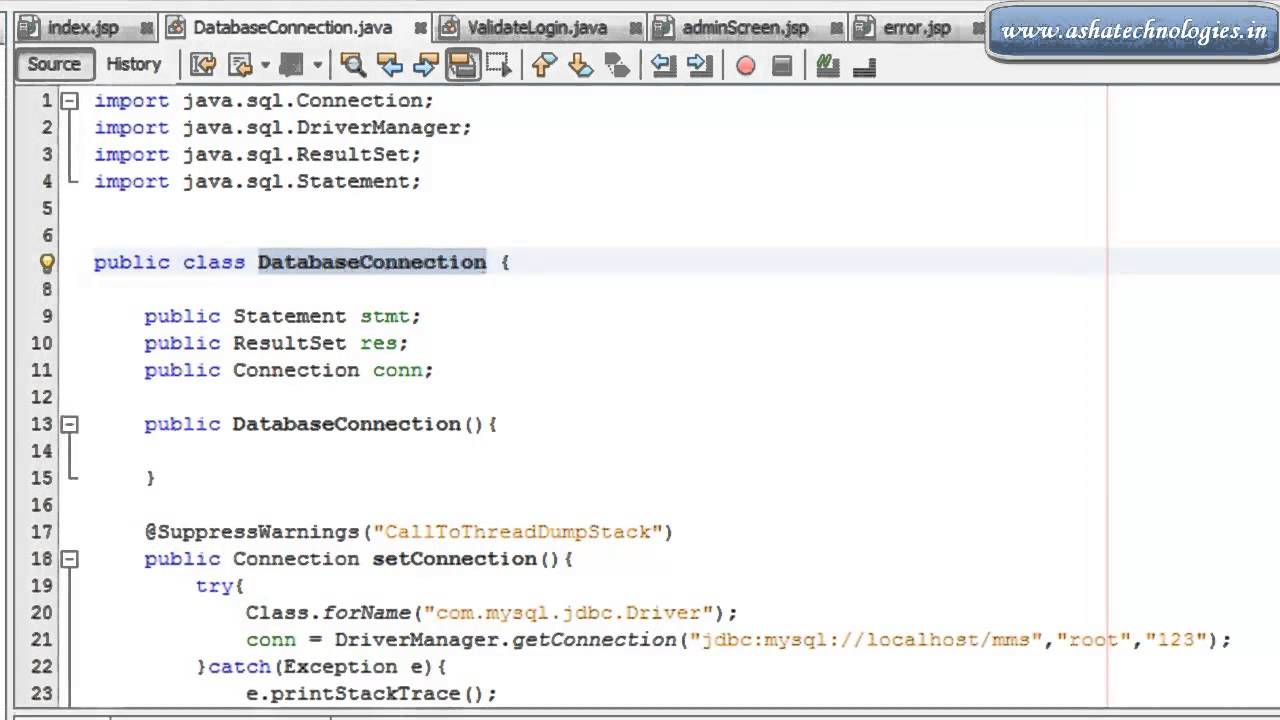Toggle bookmark on current line
The image size is (1280, 720).
click(x=617, y=66)
